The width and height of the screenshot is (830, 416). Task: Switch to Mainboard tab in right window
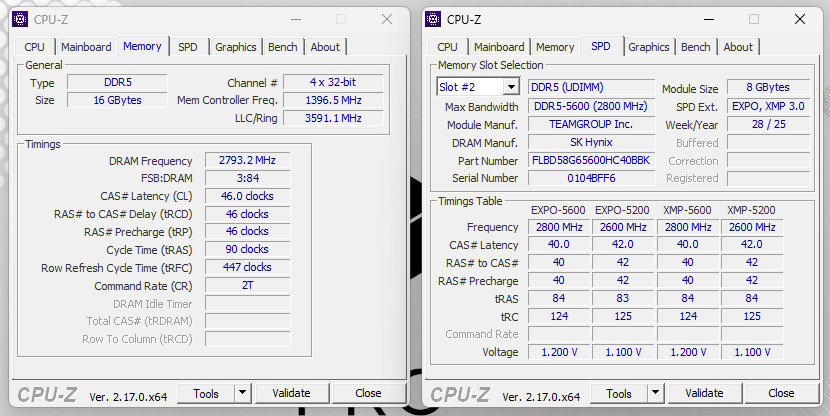pos(499,47)
